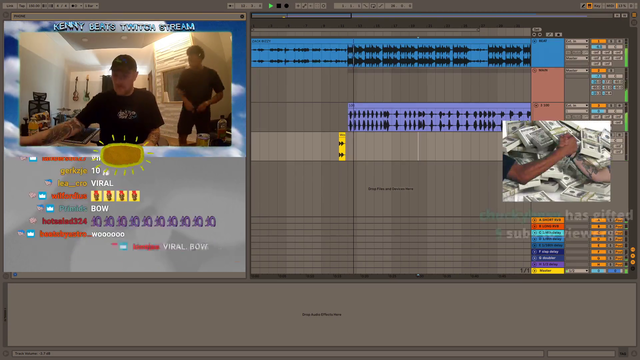Select the G doubler return track
The height and width of the screenshot is (360, 640).
pos(548,258)
